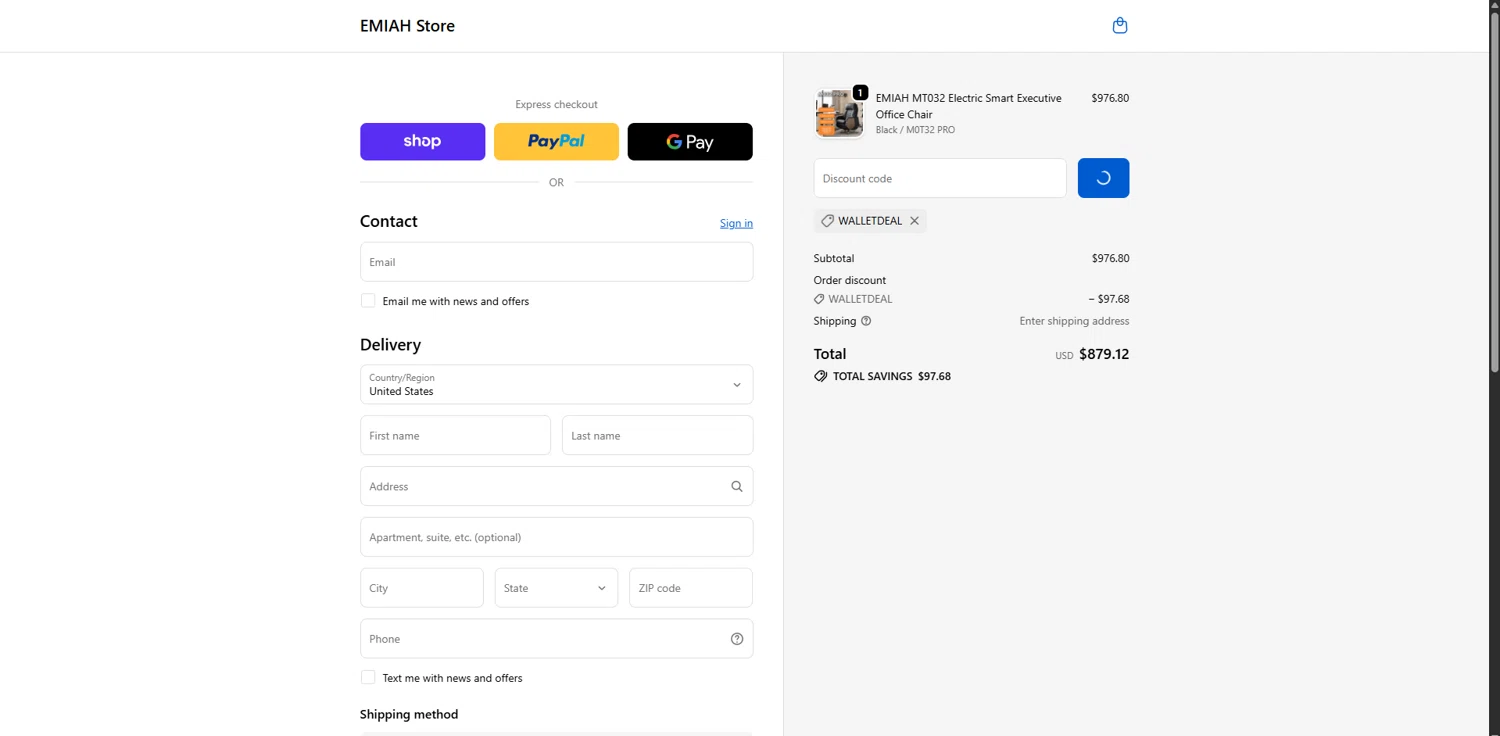Check Email me with news and offers
Screen dimensions: 1500x736
tap(368, 301)
